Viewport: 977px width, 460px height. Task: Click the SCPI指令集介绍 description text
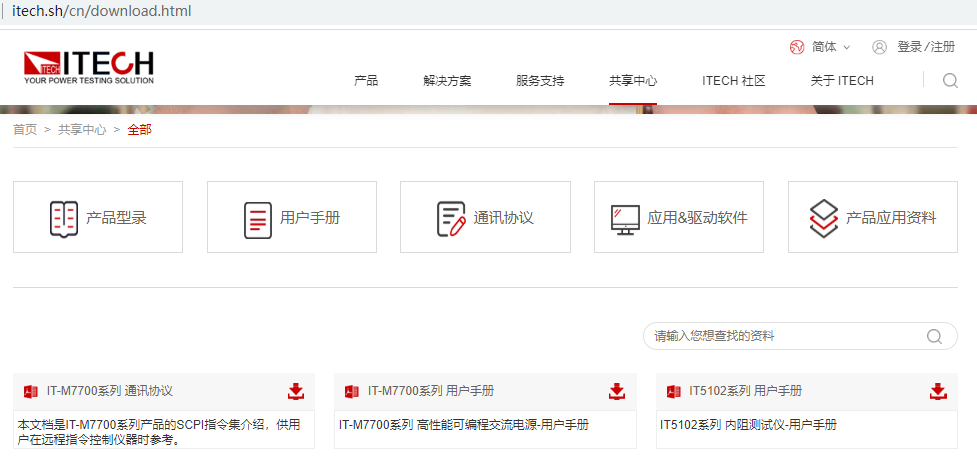pos(159,433)
